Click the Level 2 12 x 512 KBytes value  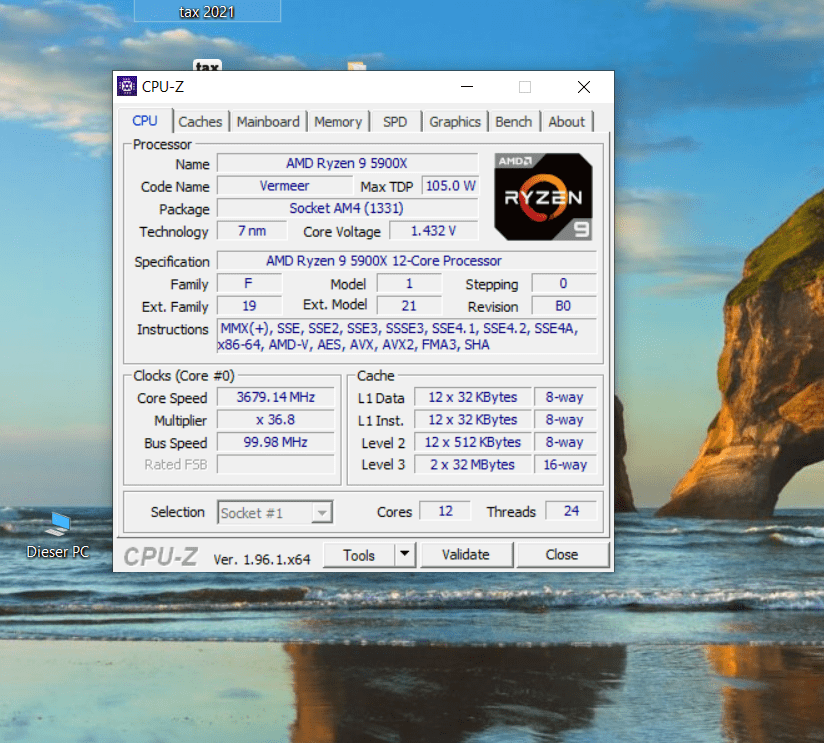coord(472,442)
